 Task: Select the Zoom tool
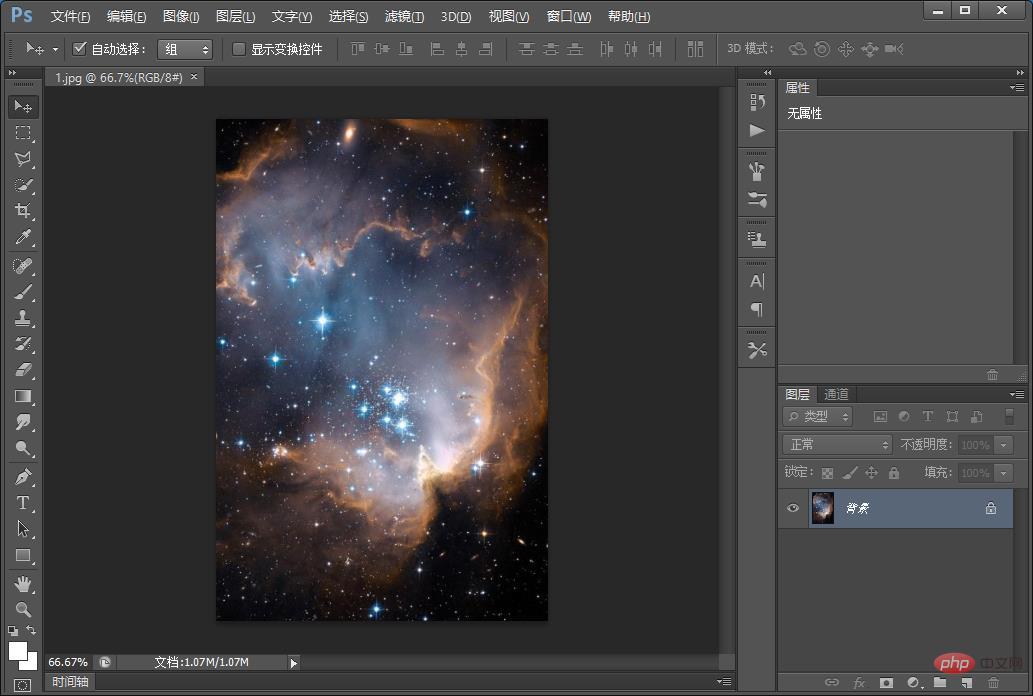(23, 610)
